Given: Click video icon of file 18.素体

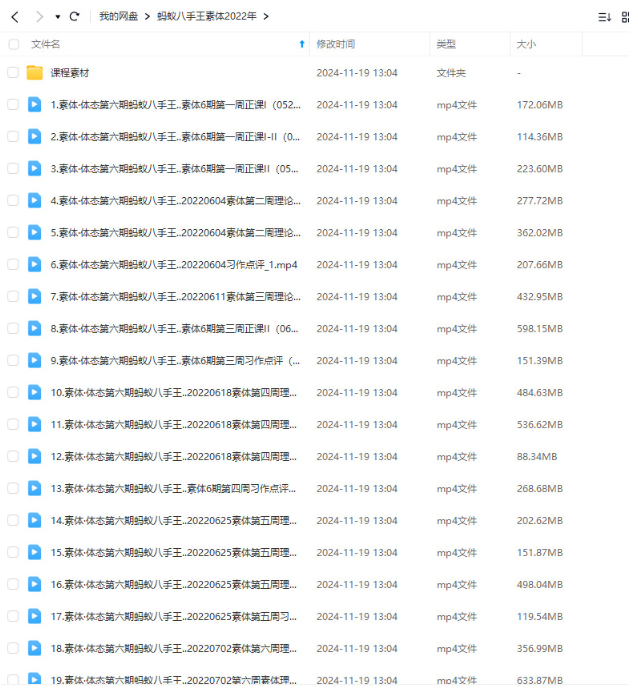Looking at the screenshot, I should pos(34,648).
